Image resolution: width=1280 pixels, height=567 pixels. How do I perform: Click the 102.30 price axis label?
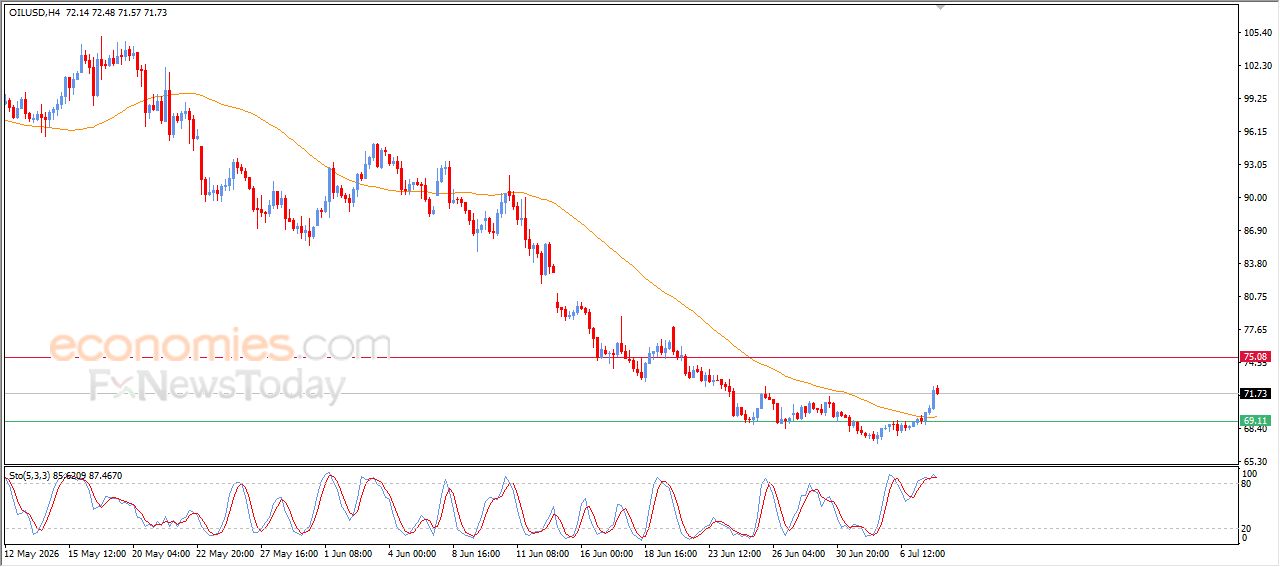1257,66
